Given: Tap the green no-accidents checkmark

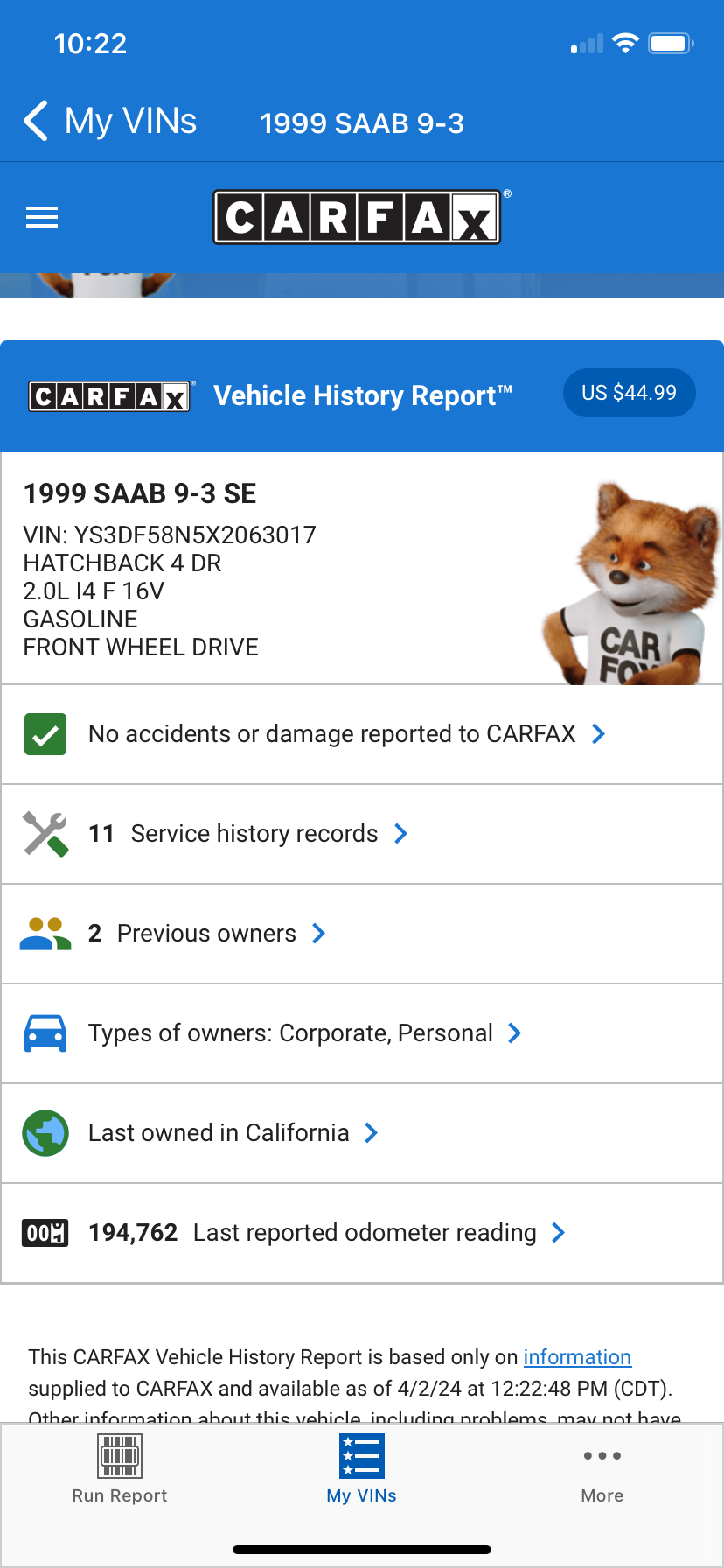Looking at the screenshot, I should [45, 734].
